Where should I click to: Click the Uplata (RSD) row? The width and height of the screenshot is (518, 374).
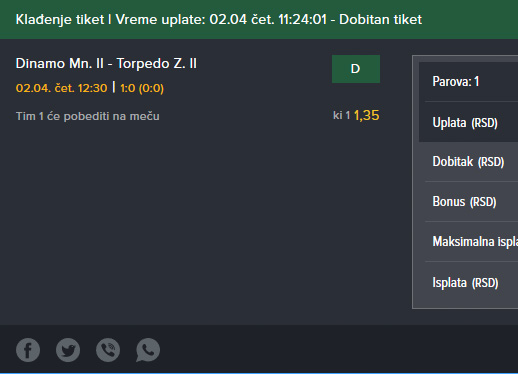tap(468, 122)
